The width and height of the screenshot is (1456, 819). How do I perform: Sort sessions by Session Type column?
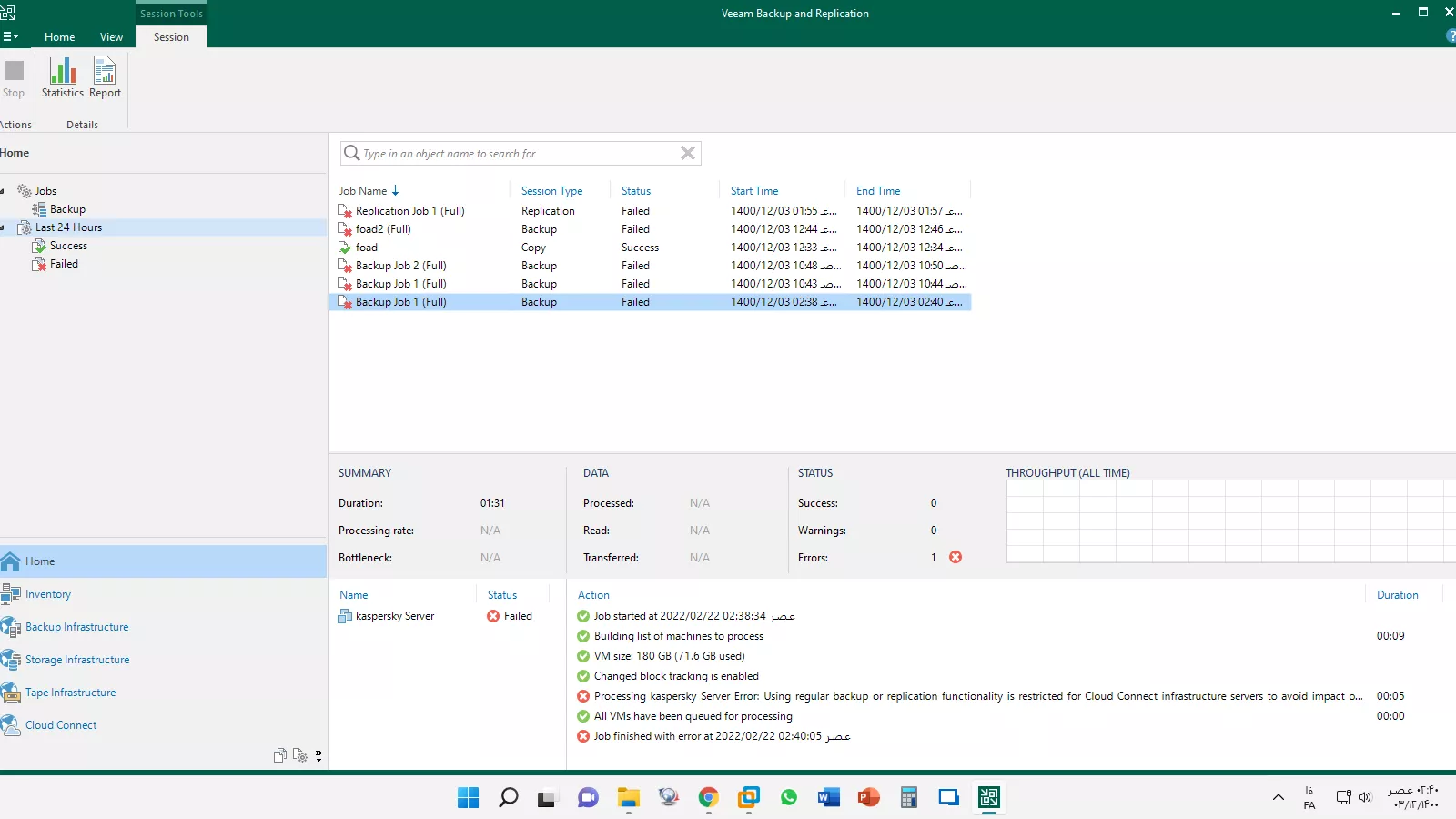tap(552, 191)
